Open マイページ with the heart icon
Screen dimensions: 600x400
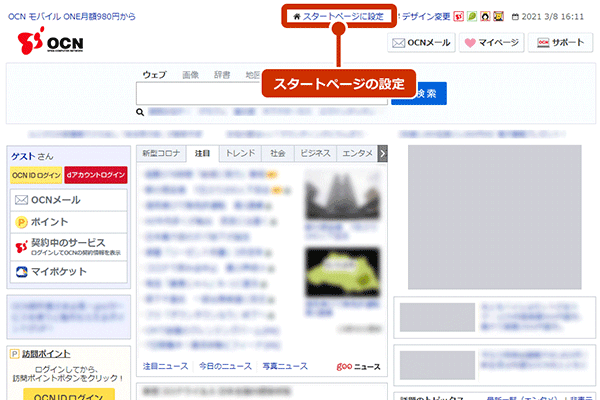(x=492, y=42)
